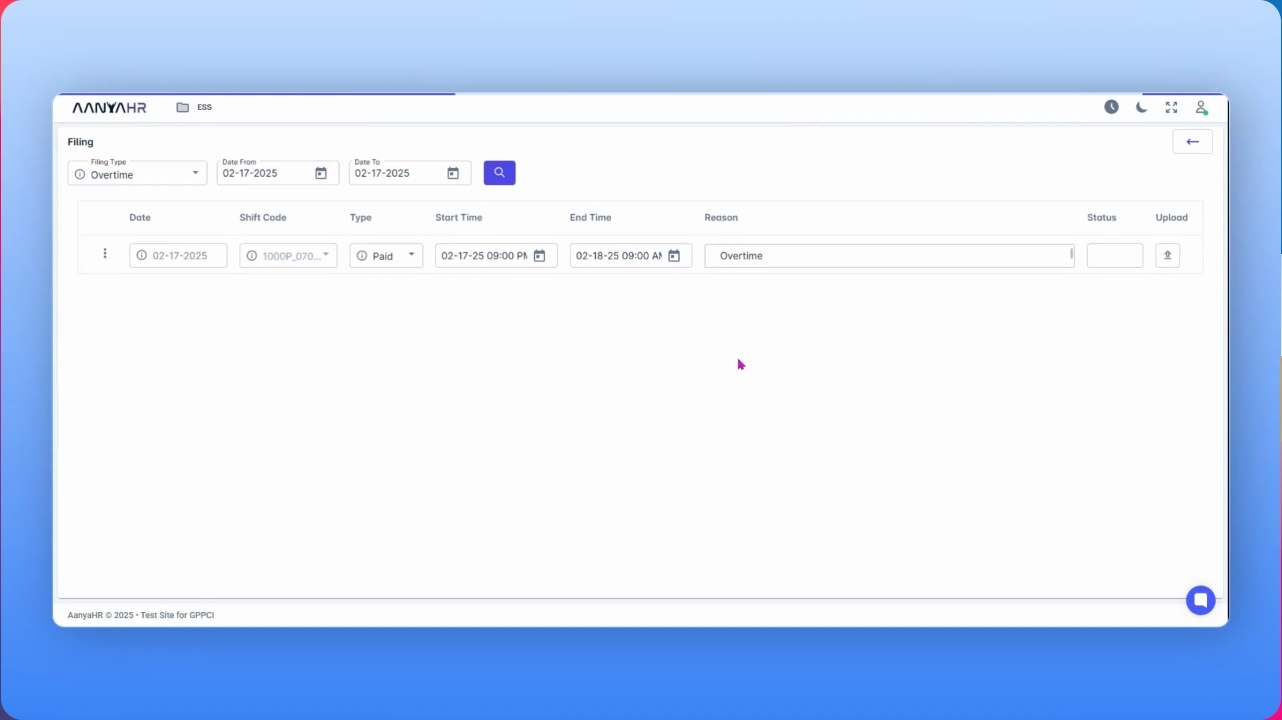Screen dimensions: 1282x720
Task: Expand the Shift Code dropdown
Action: click(x=325, y=255)
